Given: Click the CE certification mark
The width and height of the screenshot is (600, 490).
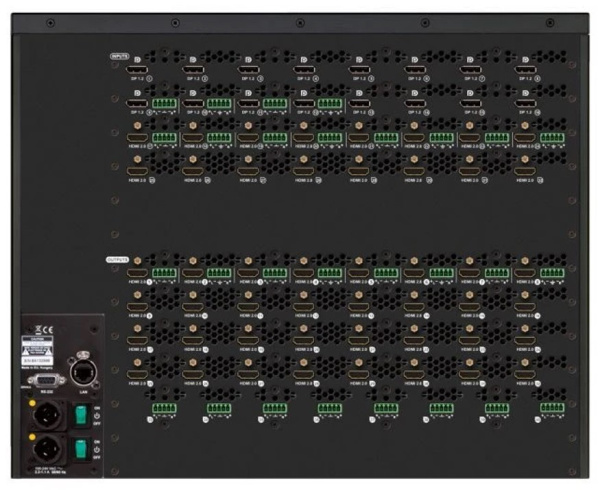Looking at the screenshot, I should click(x=47, y=330).
